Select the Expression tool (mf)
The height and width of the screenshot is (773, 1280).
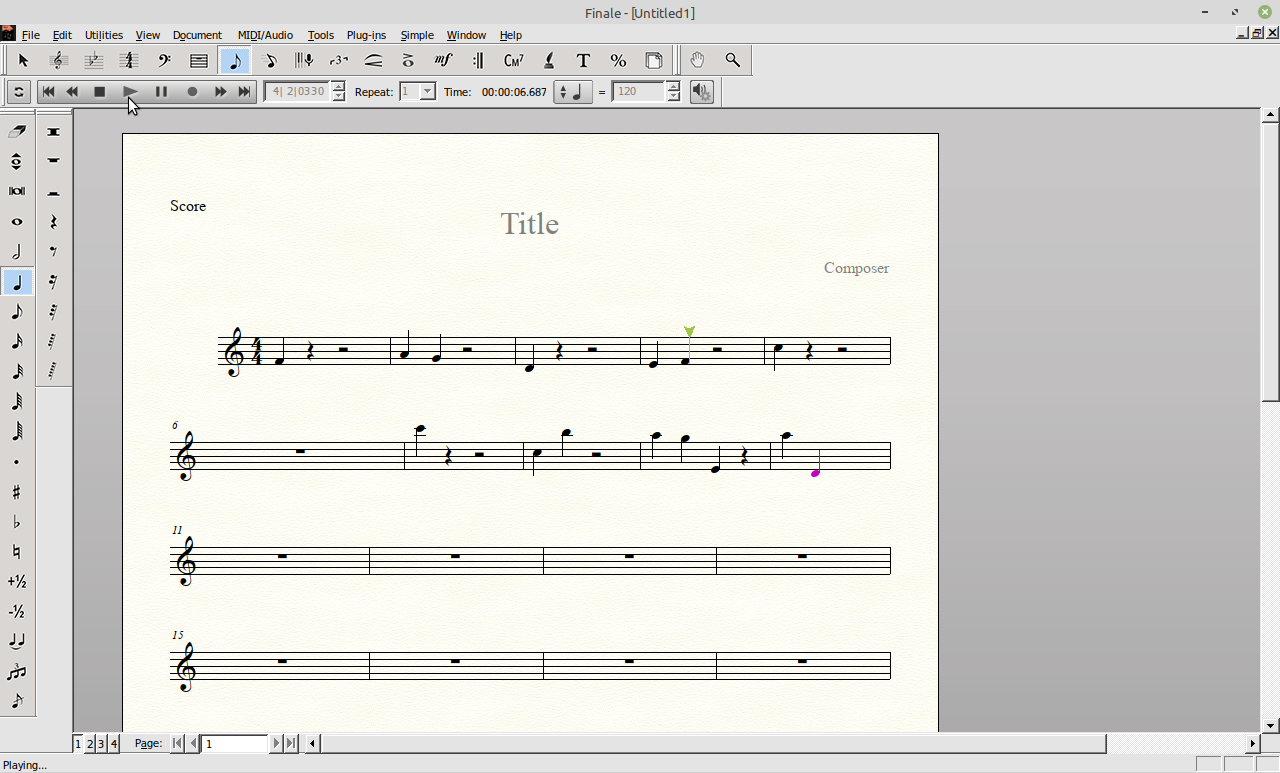tap(443, 61)
